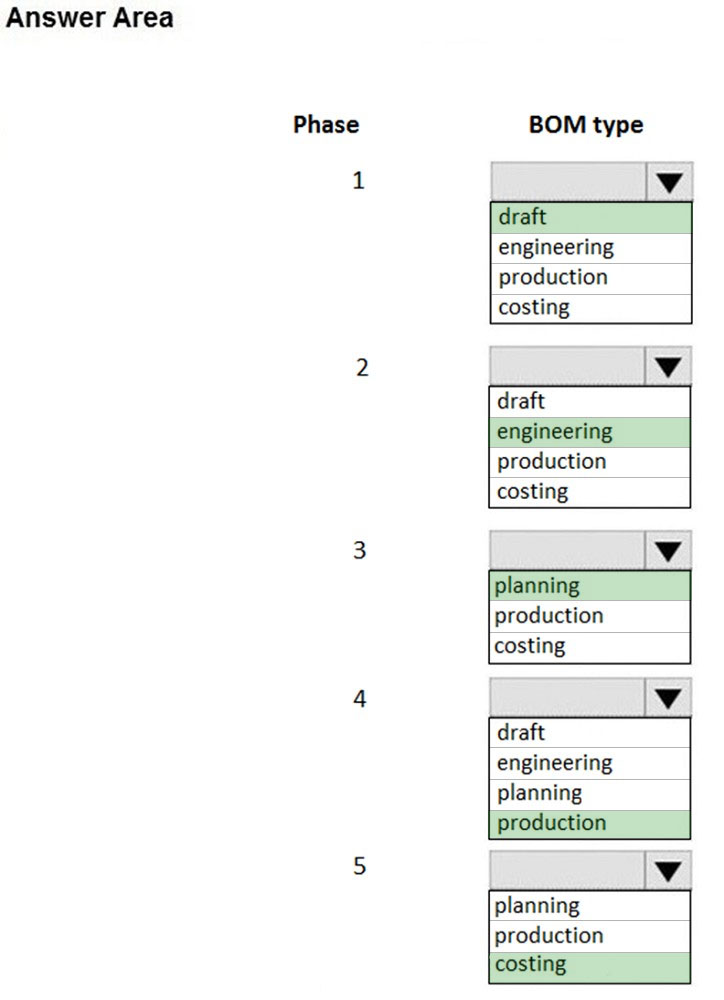The image size is (724, 1000).
Task: Pick production in Phase 1 list
Action: pyautogui.click(x=591, y=278)
